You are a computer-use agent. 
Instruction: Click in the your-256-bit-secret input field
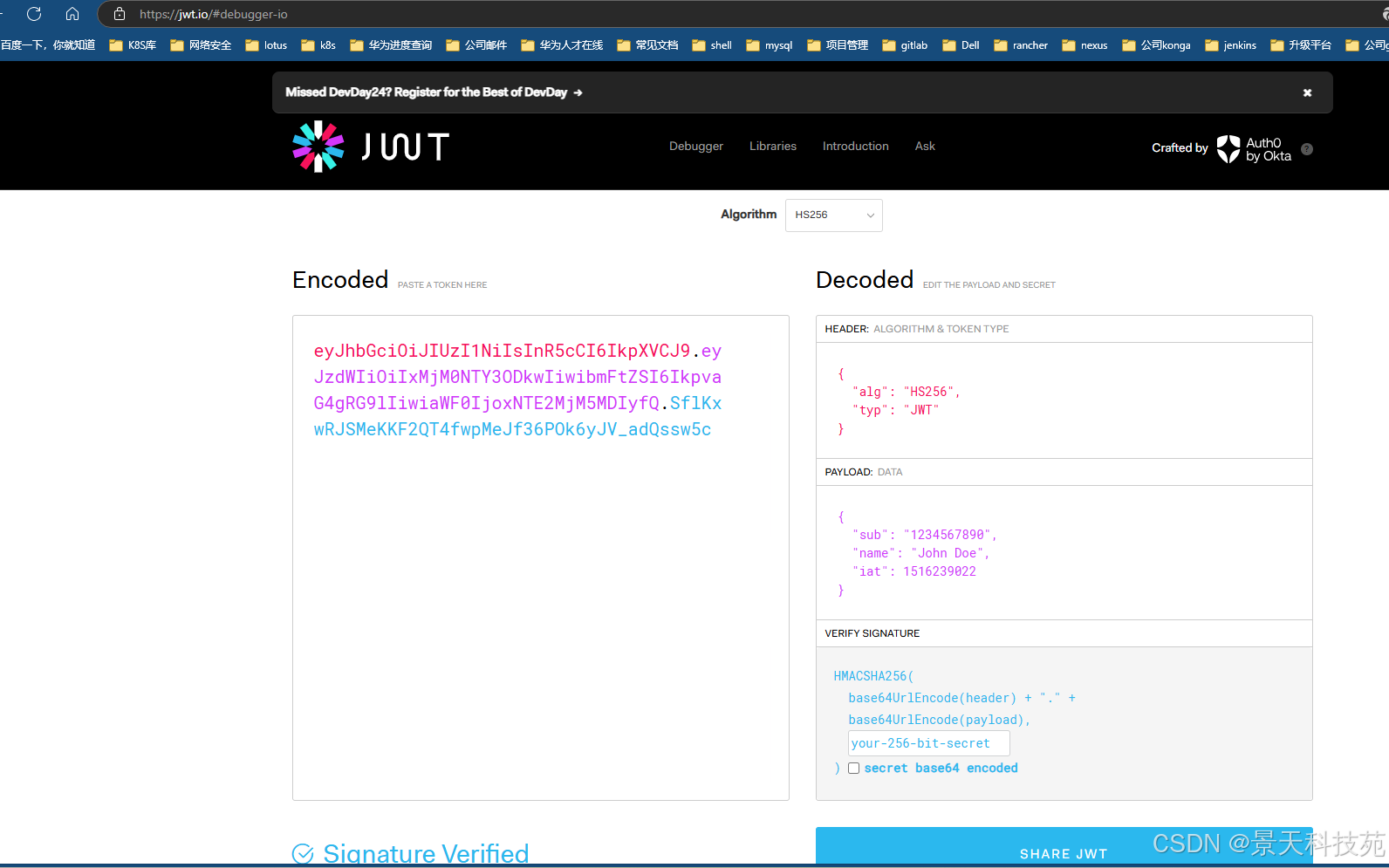point(928,743)
